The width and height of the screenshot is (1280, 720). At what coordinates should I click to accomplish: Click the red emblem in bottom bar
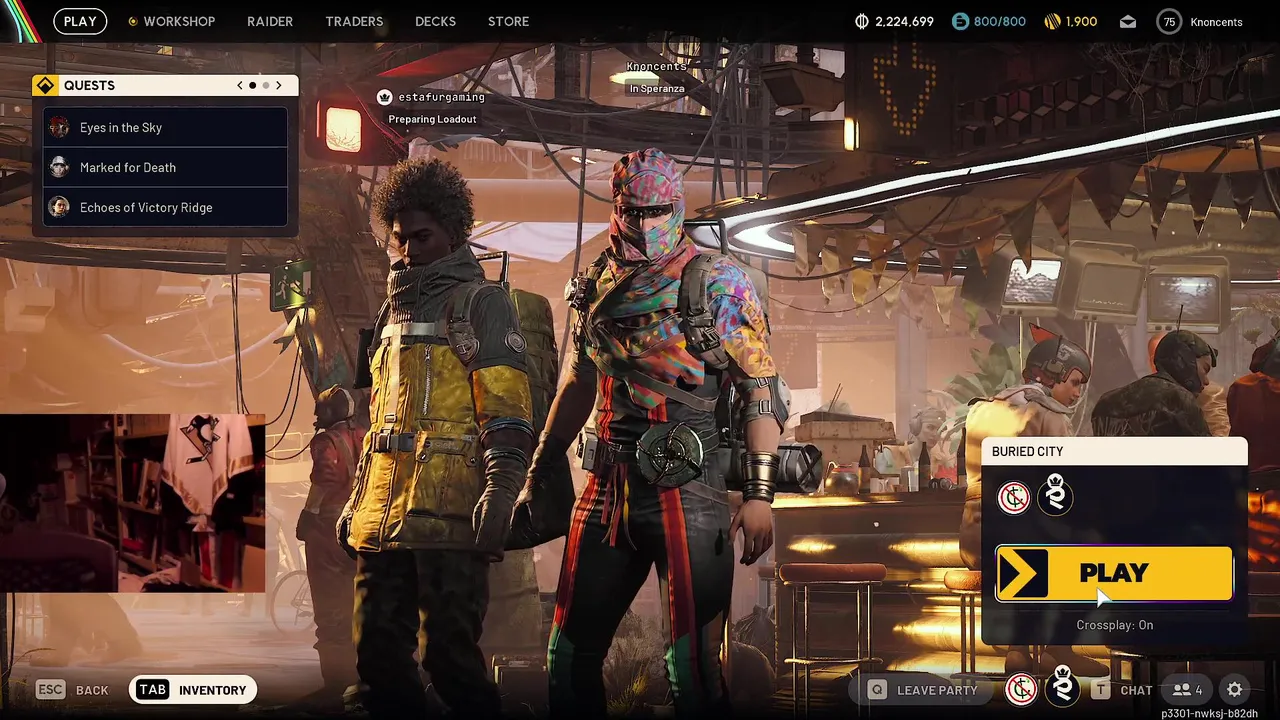1020,689
